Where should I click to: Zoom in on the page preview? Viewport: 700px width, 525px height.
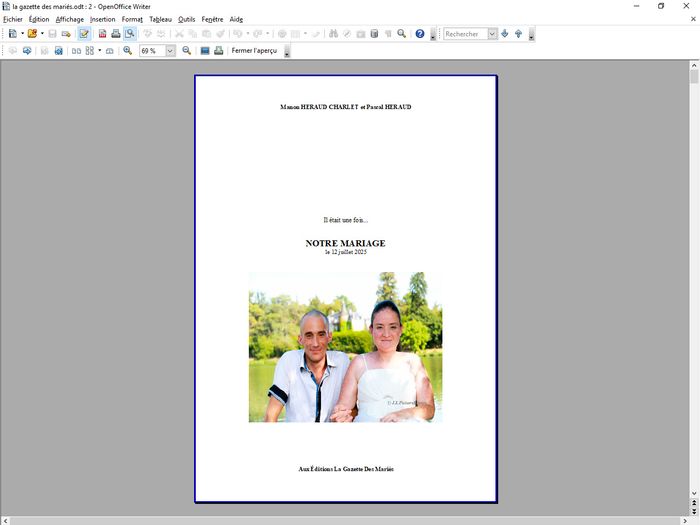(127, 50)
